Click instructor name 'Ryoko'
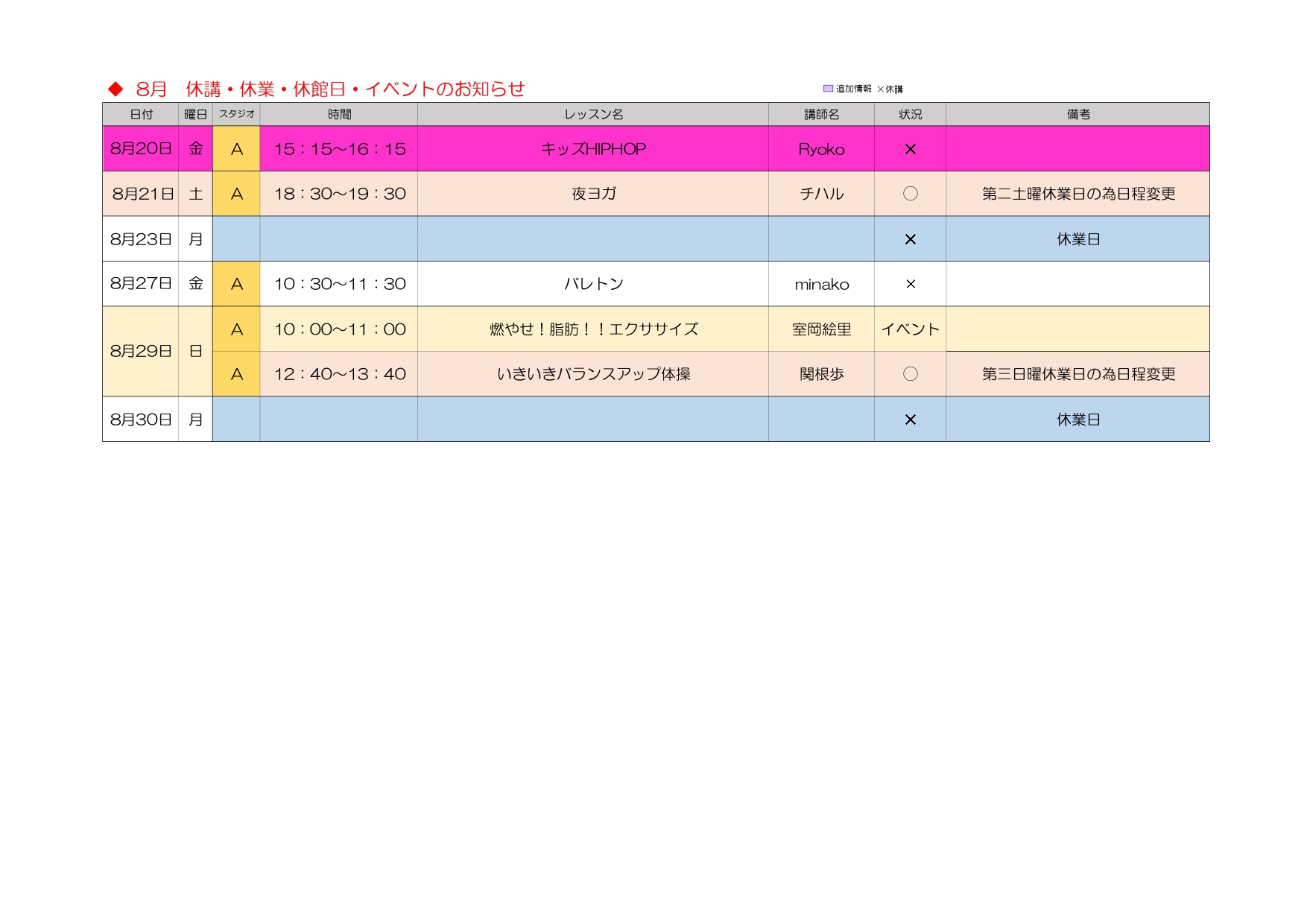The height and width of the screenshot is (924, 1307). click(x=821, y=150)
